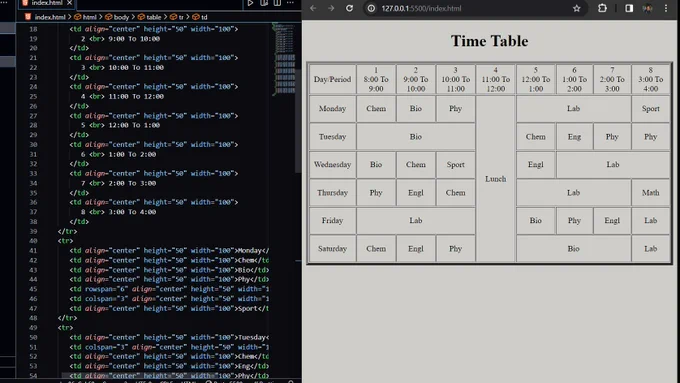
Task: Bookmark this page with the star icon
Action: [576, 8]
